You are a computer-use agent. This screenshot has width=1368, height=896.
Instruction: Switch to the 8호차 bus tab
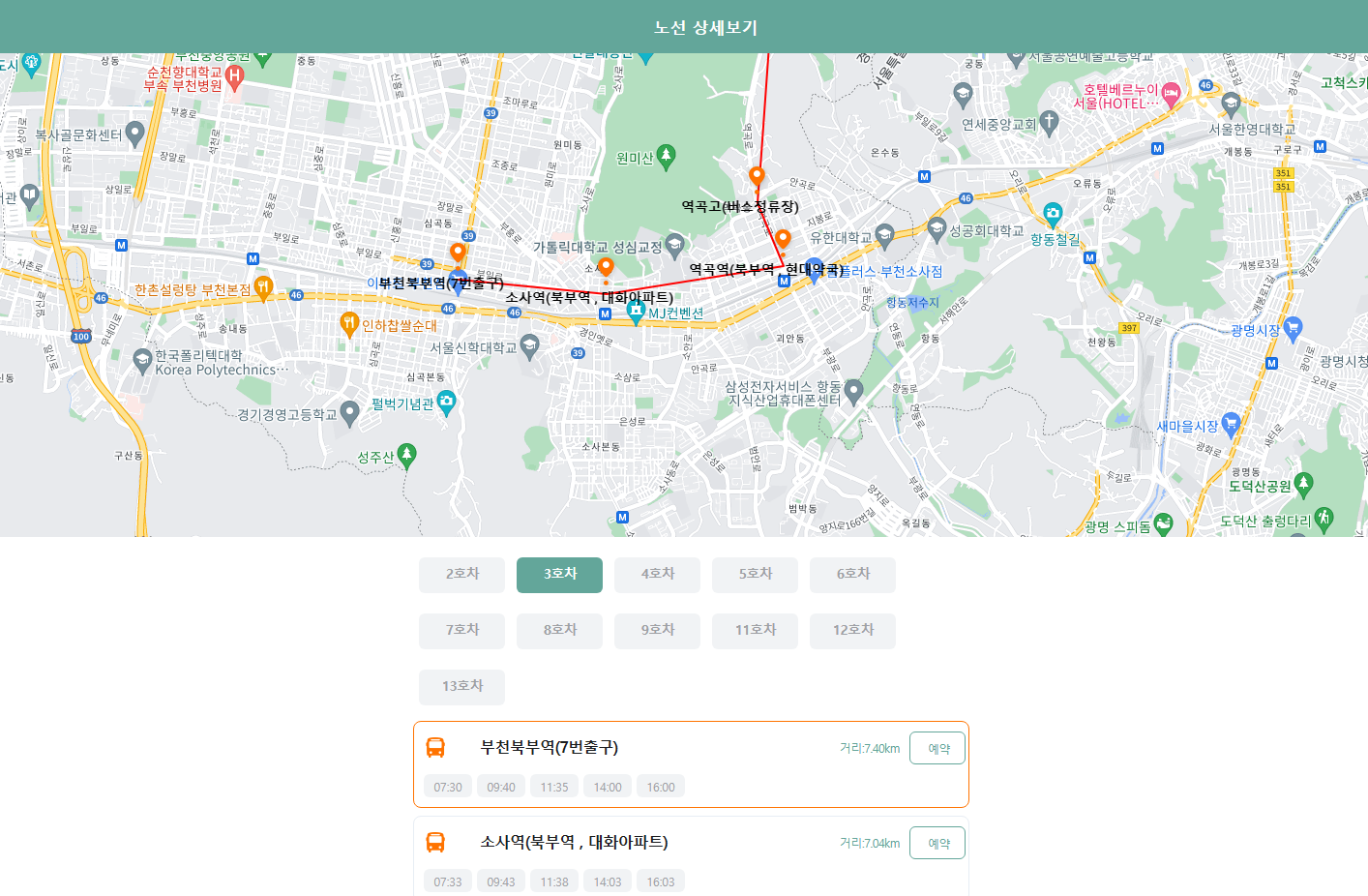559,631
